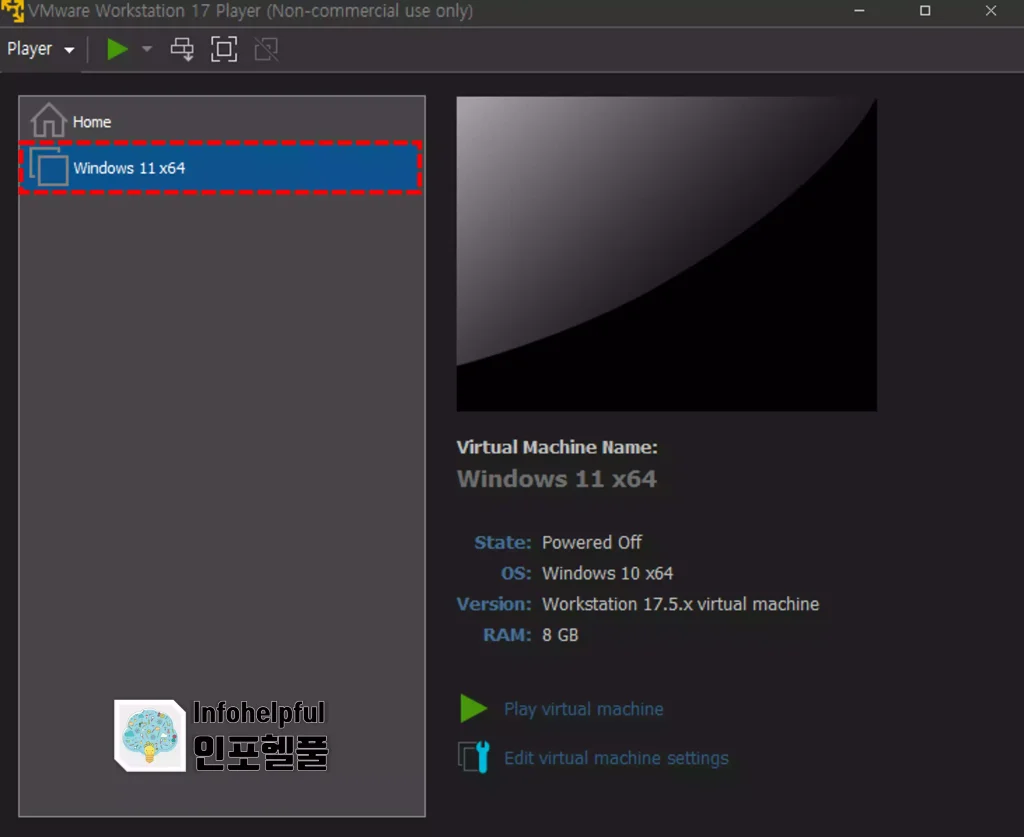
Task: Click wrench settings icon beside Edit settings
Action: pos(474,757)
